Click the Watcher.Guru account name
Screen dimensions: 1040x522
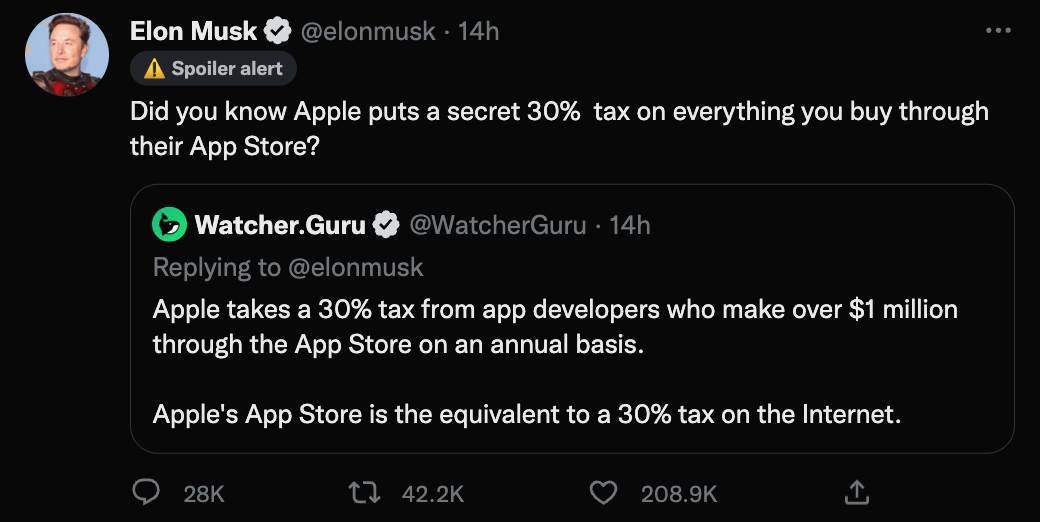280,225
